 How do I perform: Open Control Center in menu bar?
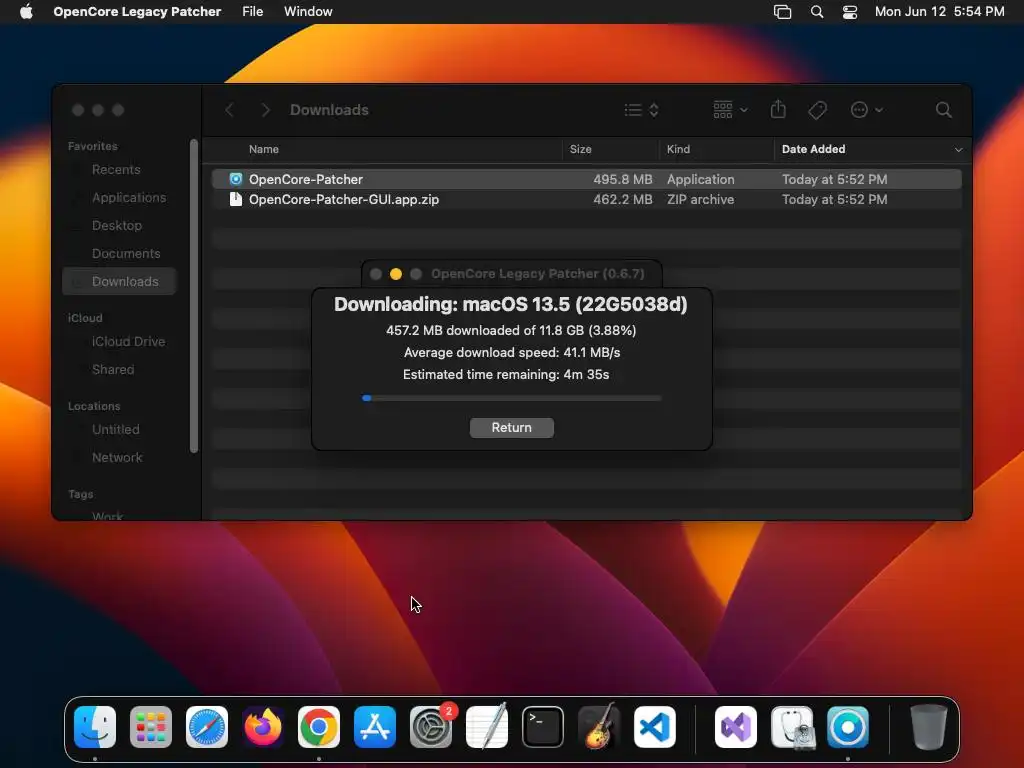pyautogui.click(x=850, y=12)
